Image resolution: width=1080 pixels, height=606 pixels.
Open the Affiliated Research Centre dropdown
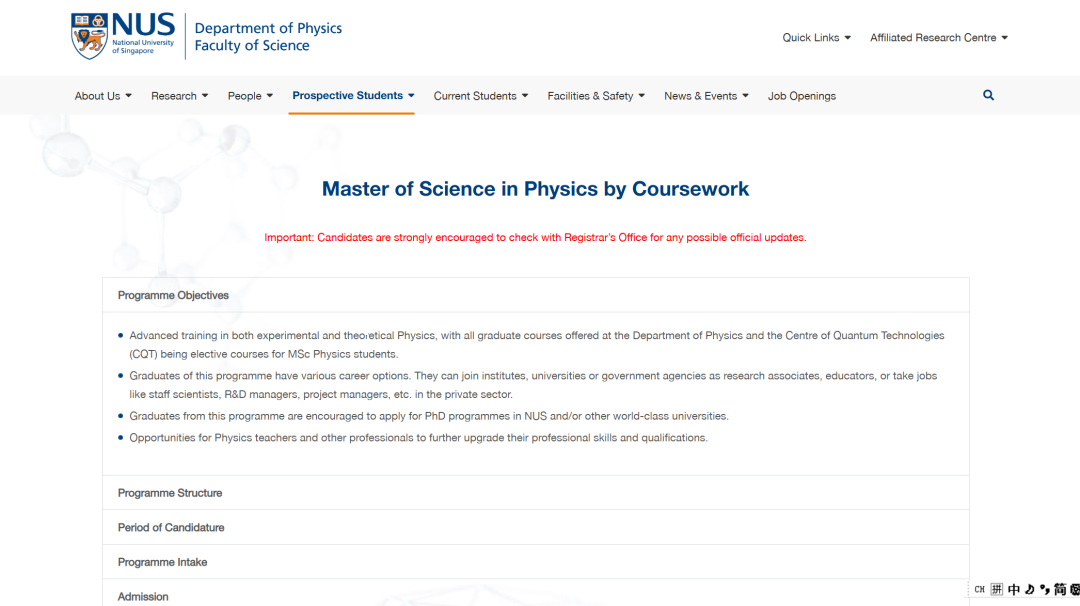pos(938,38)
